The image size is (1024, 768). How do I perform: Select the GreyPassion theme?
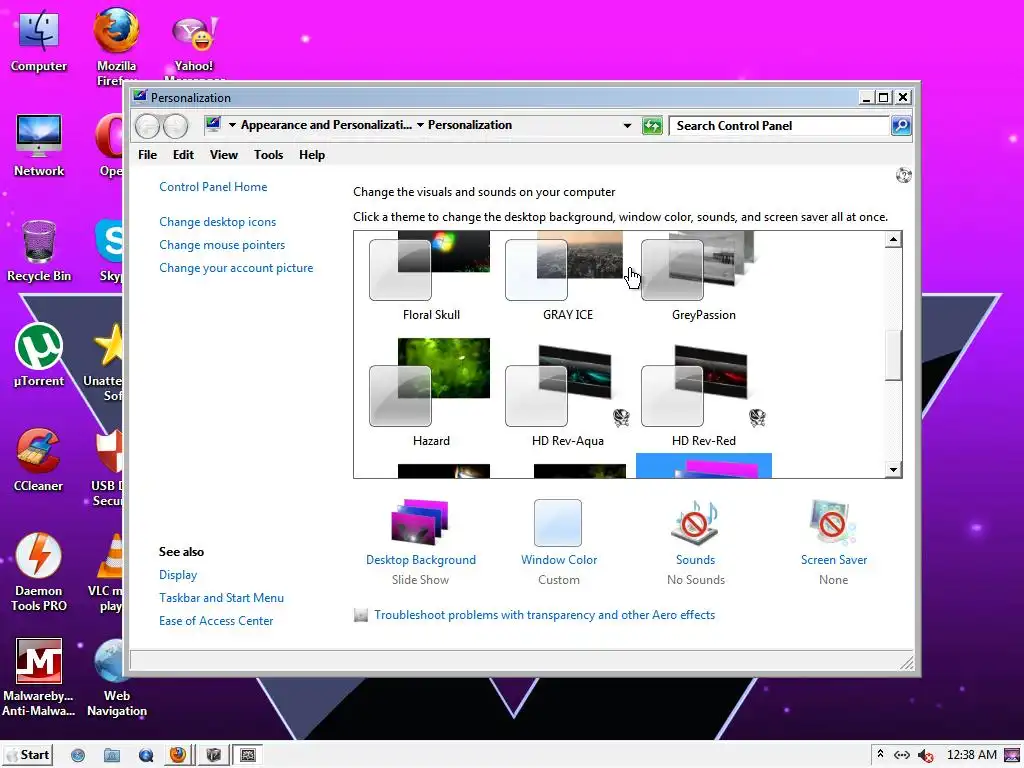pos(703,274)
